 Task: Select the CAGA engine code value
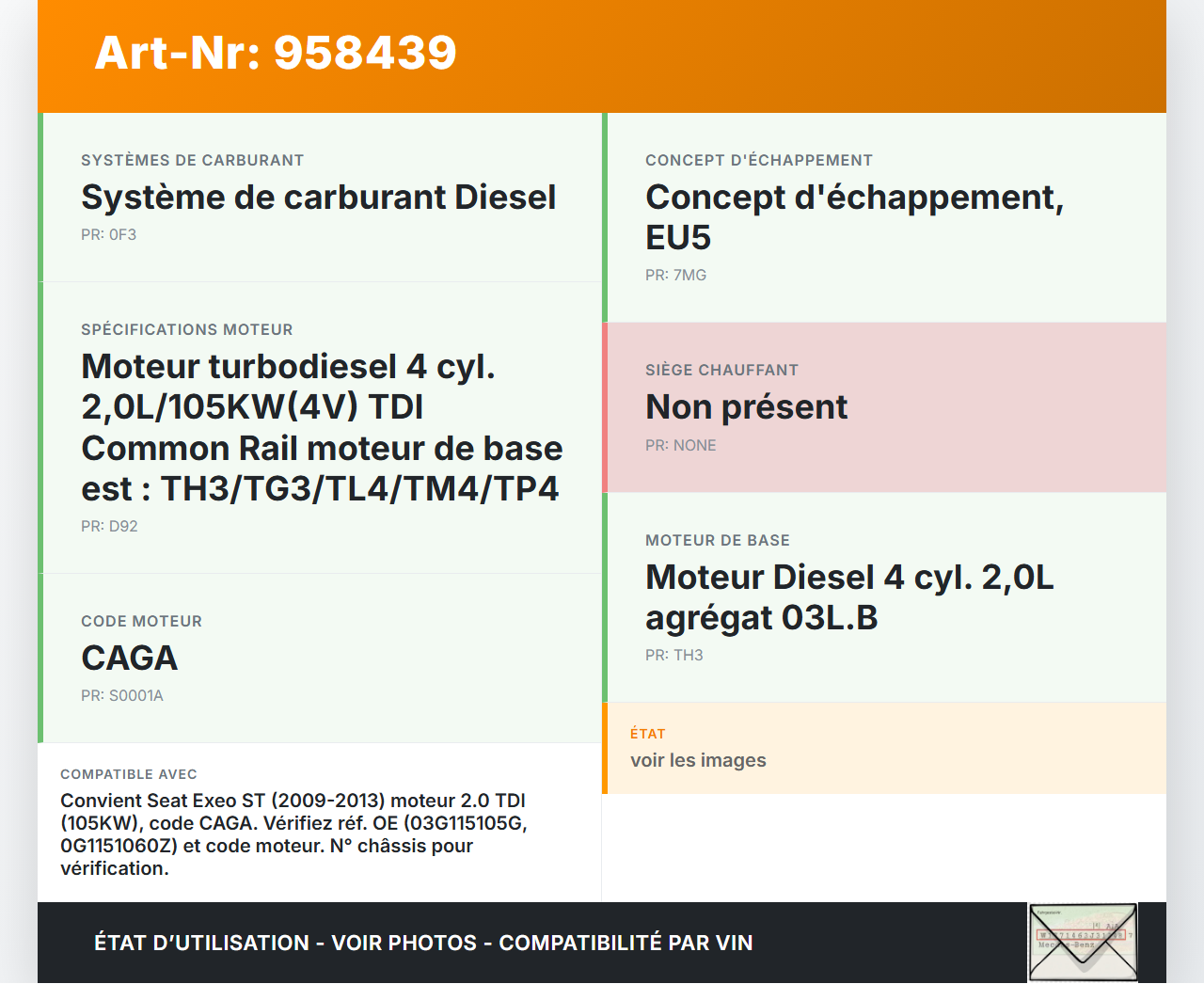coord(129,659)
